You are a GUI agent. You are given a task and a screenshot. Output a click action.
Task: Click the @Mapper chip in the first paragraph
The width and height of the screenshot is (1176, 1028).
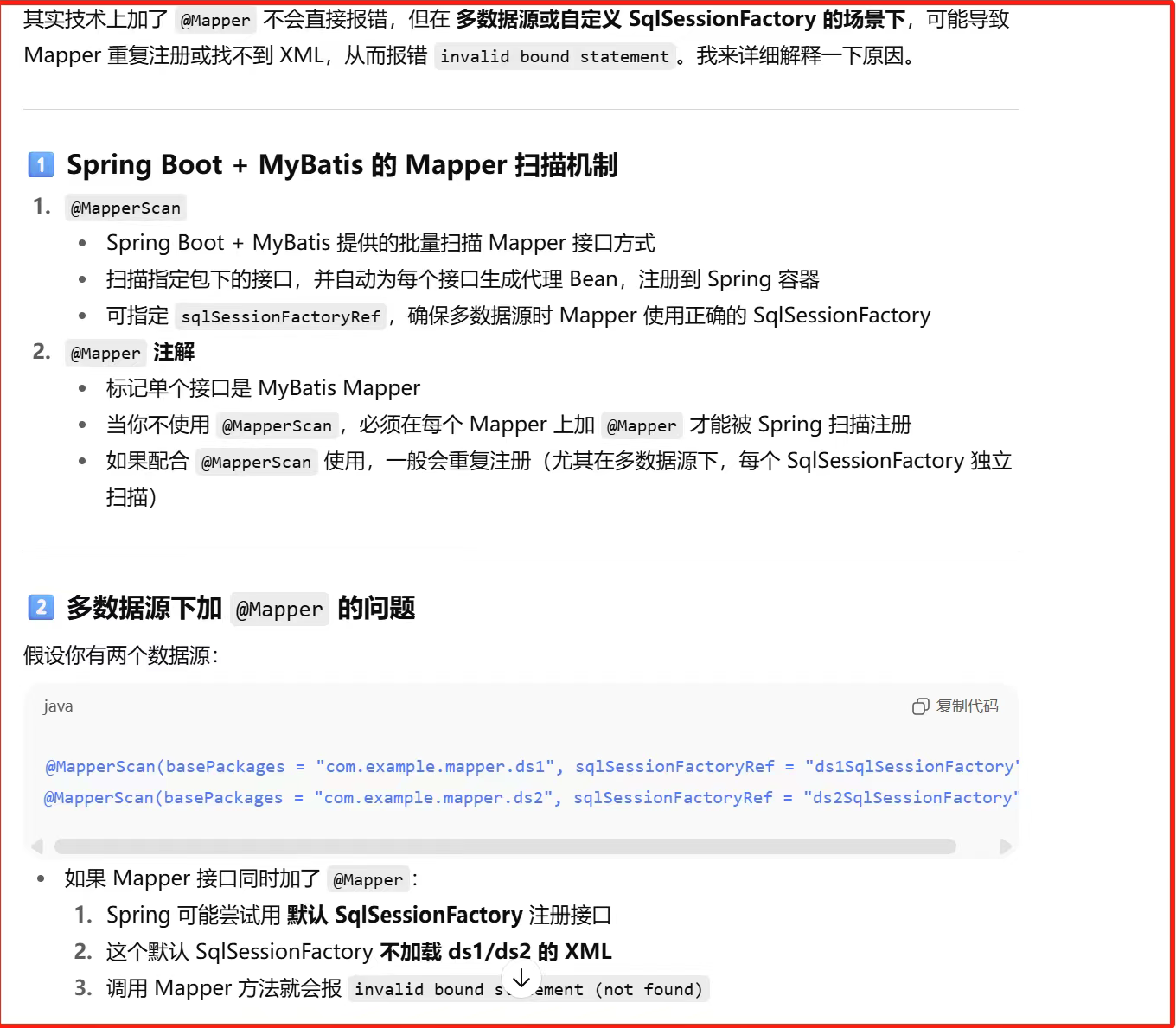215,20
